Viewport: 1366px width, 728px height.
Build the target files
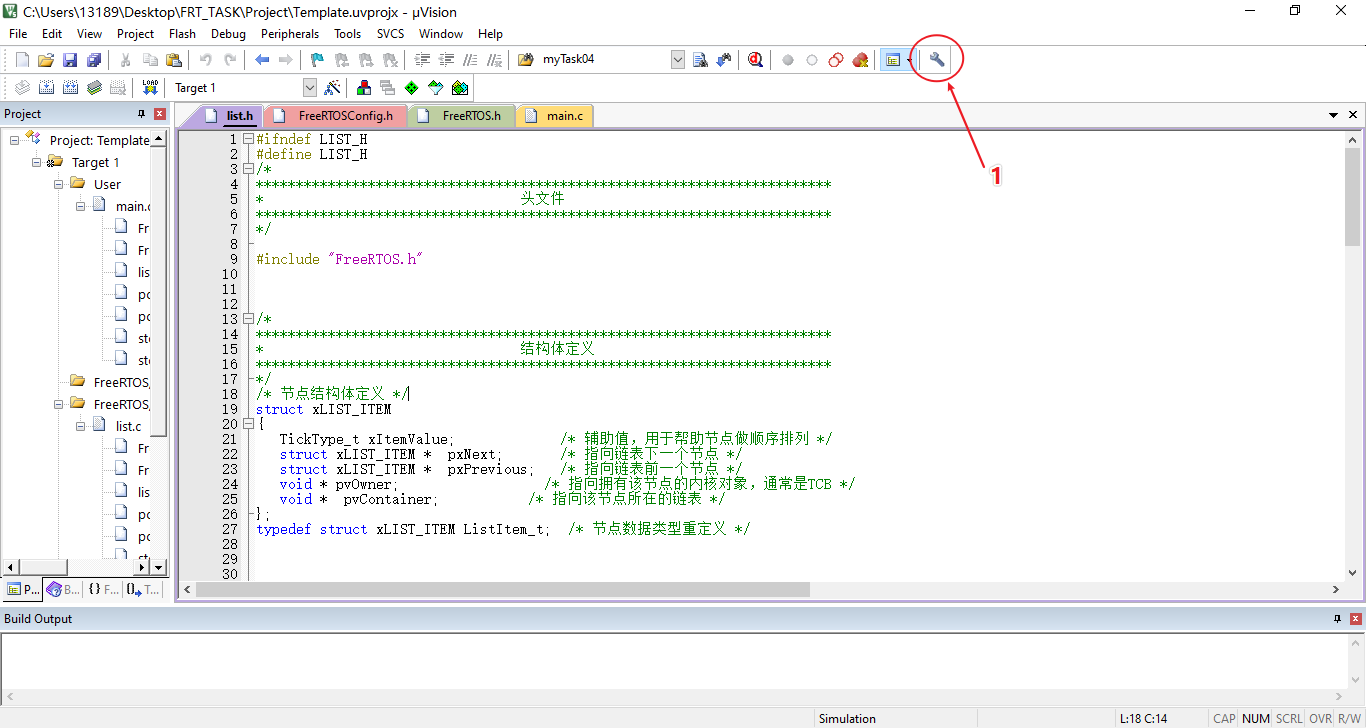pyautogui.click(x=46, y=88)
